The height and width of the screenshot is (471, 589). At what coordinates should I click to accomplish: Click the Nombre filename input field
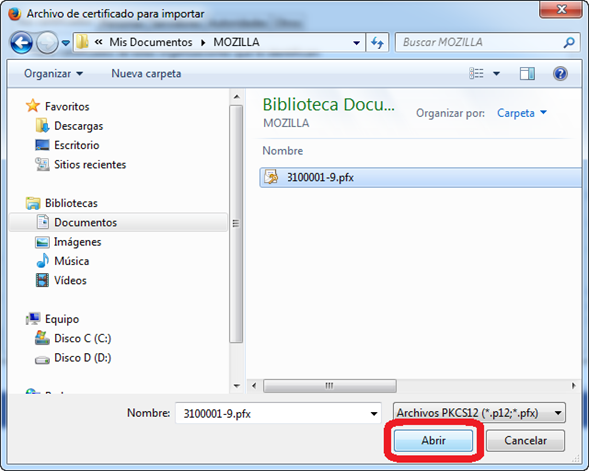[278, 413]
